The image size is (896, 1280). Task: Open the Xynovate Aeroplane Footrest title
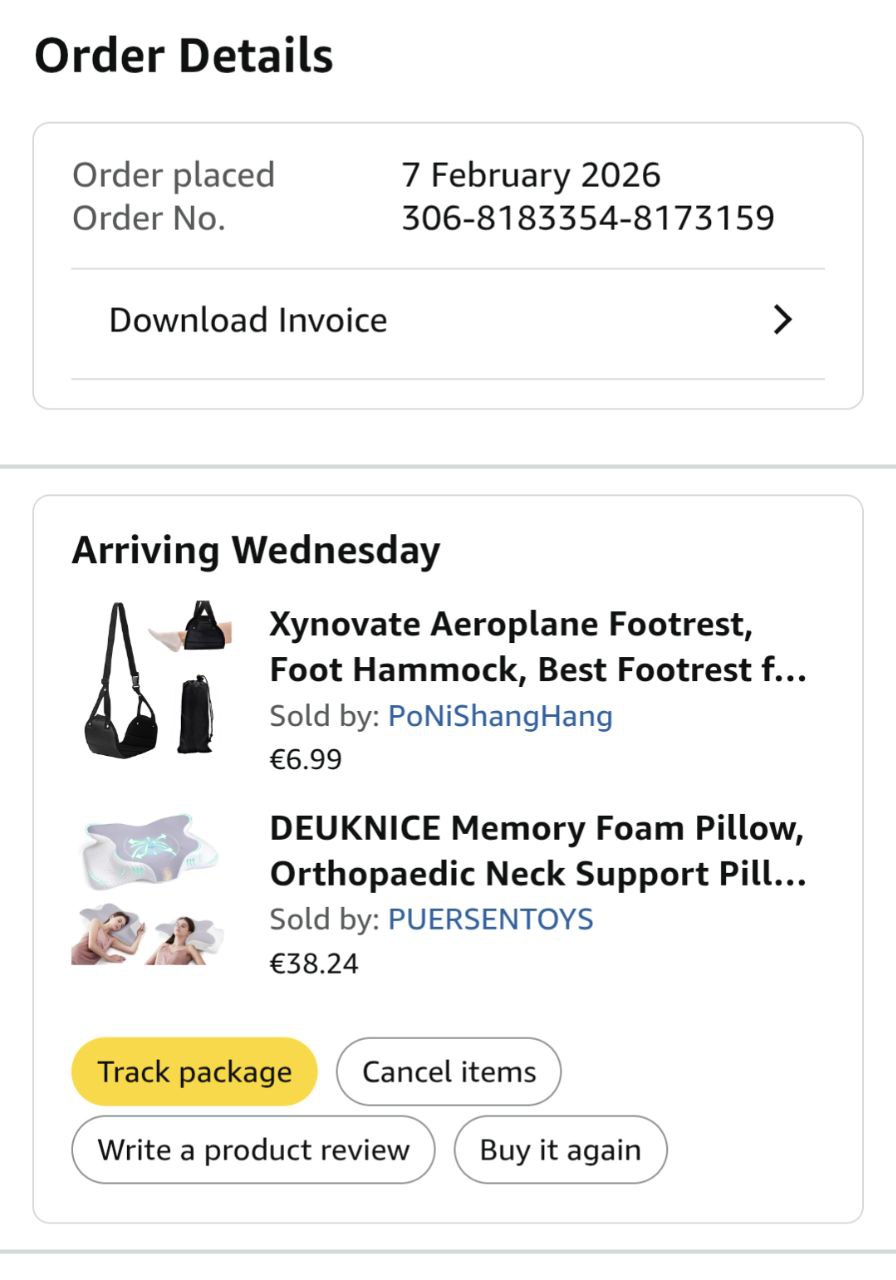(537, 647)
